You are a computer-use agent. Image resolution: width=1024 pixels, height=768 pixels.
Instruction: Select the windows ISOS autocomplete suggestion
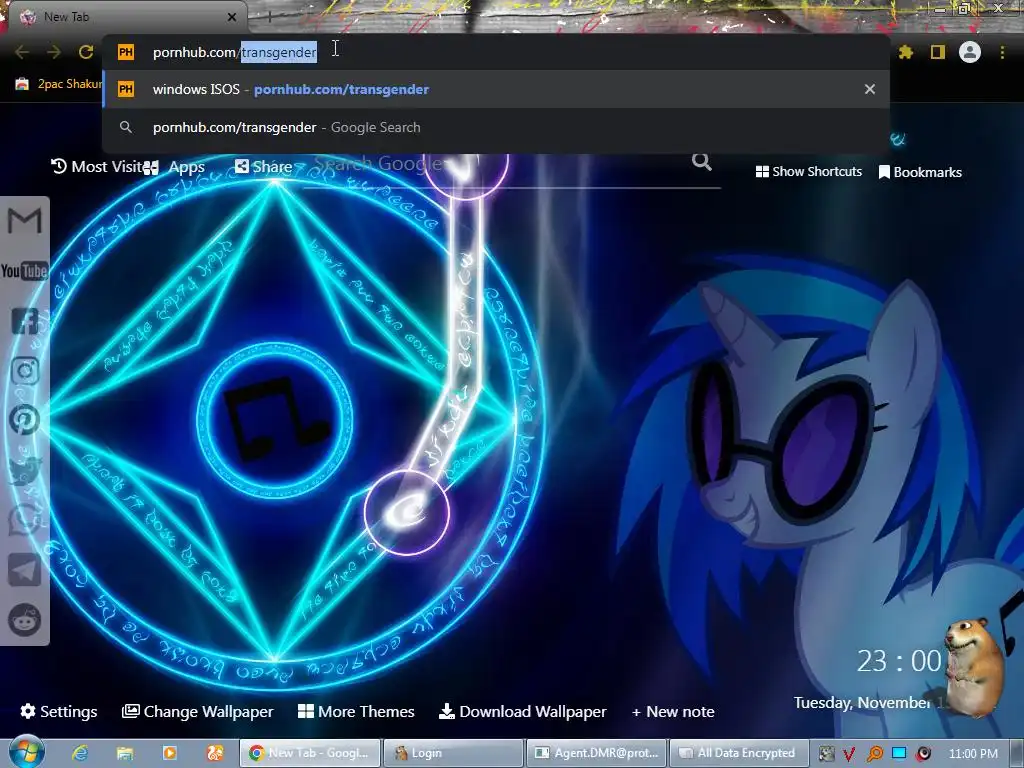(496, 89)
